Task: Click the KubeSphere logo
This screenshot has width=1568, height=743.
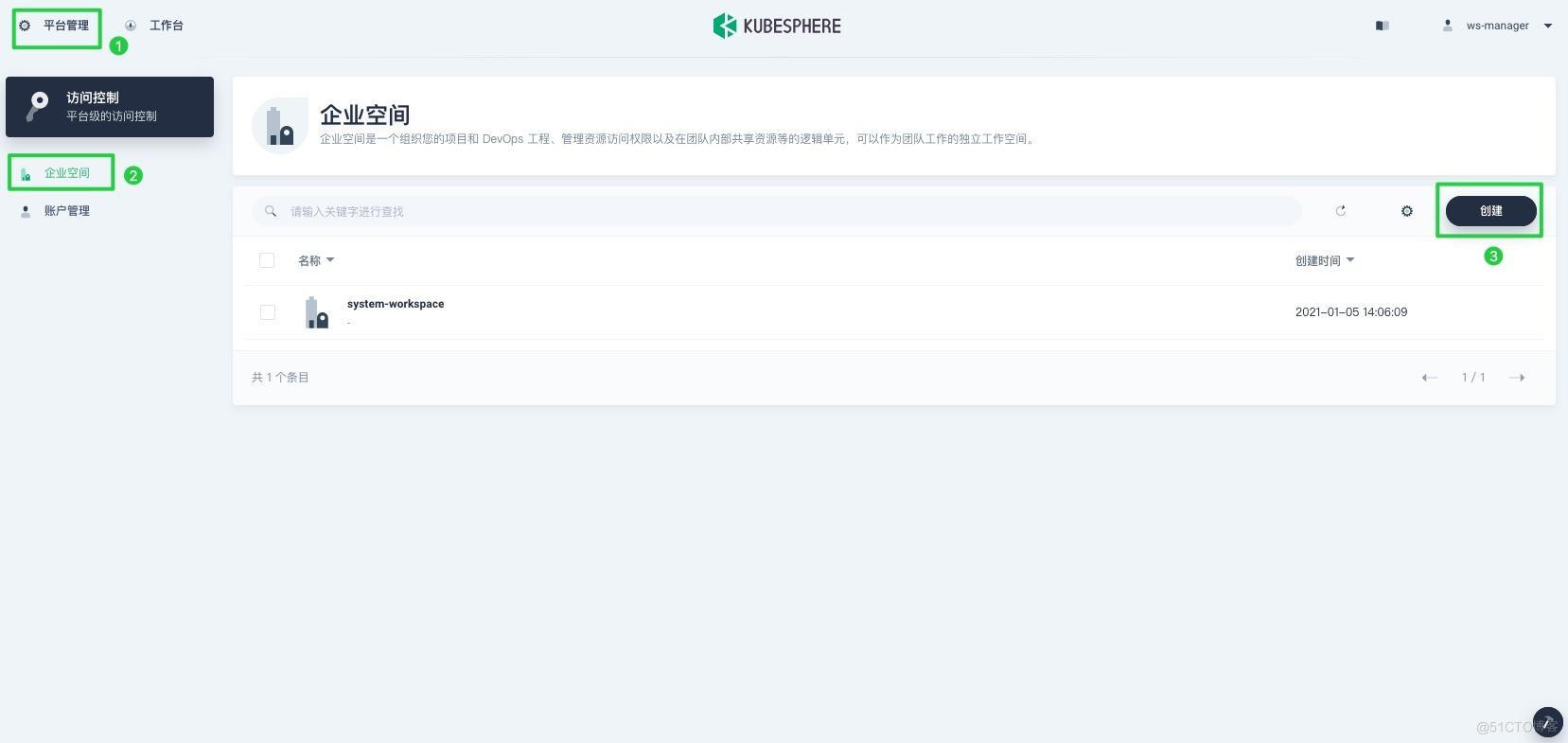Action: [777, 26]
